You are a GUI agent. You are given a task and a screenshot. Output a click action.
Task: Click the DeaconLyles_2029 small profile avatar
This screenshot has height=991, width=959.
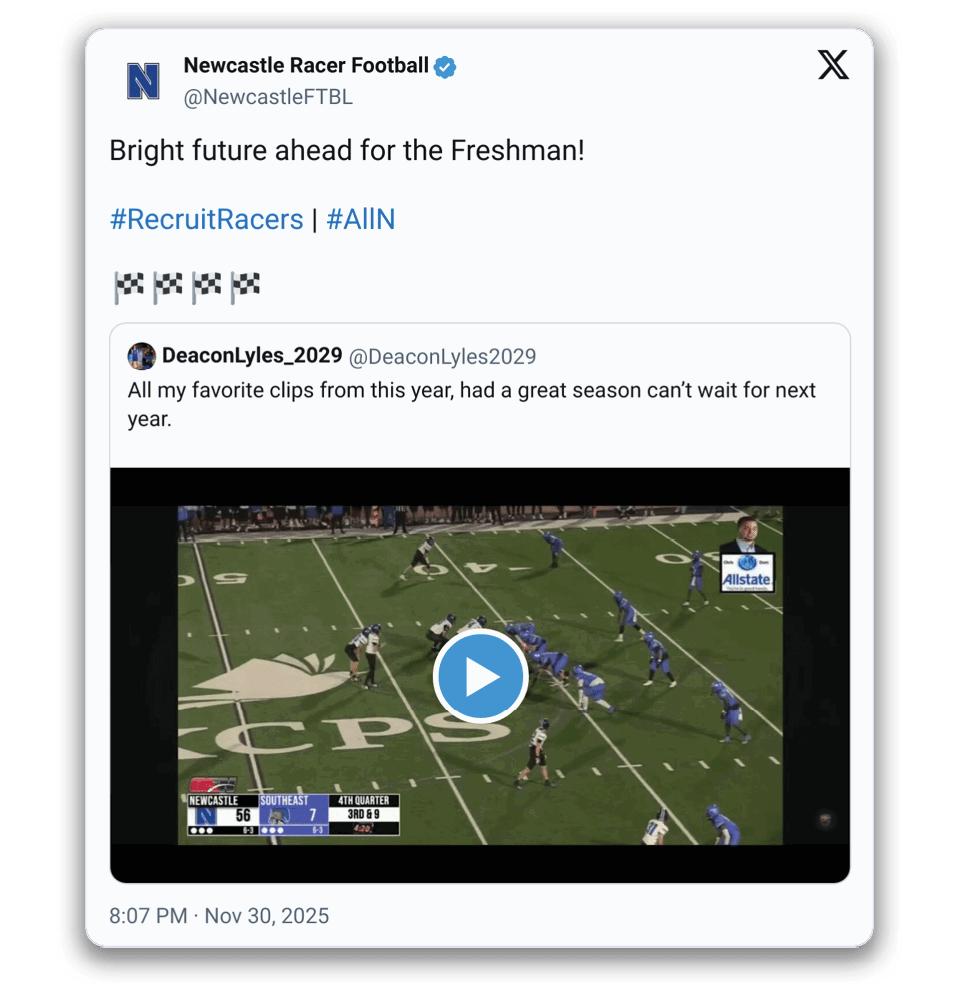click(x=142, y=356)
